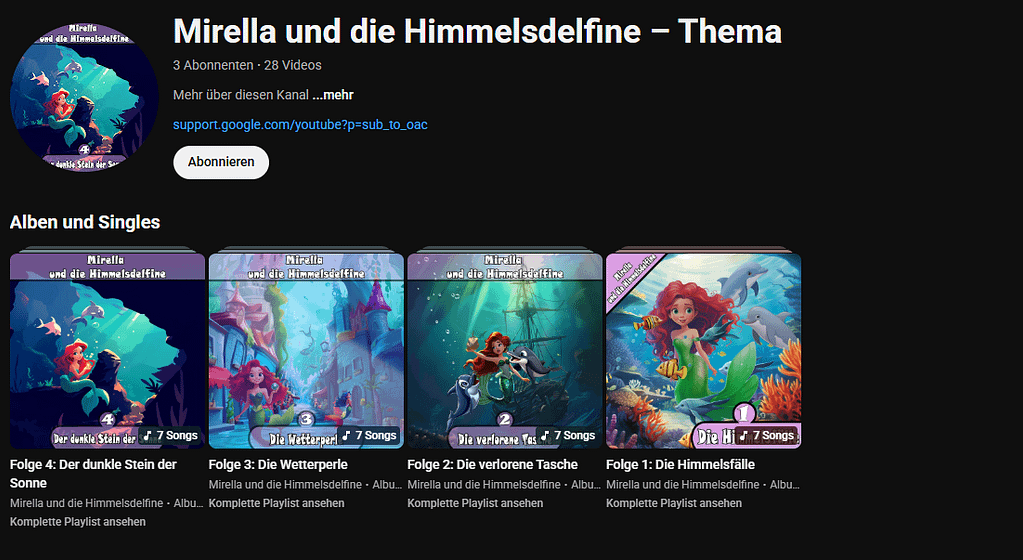Open the support.google.com sub_to_oac link
The height and width of the screenshot is (560, 1023).
pos(300,125)
